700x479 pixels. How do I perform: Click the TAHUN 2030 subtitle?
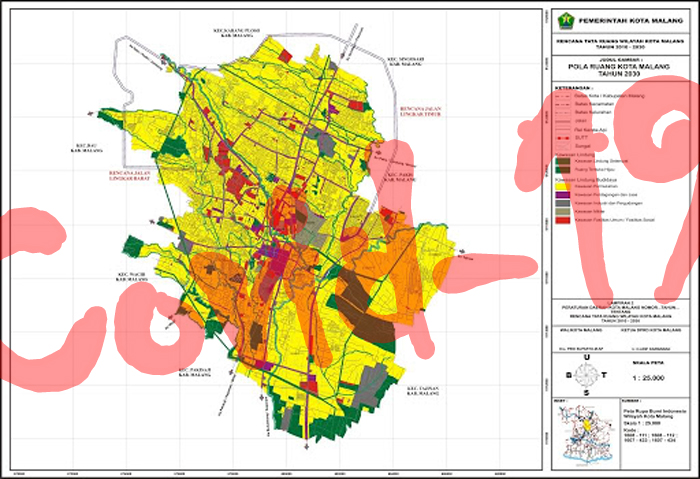pyautogui.click(x=619, y=74)
